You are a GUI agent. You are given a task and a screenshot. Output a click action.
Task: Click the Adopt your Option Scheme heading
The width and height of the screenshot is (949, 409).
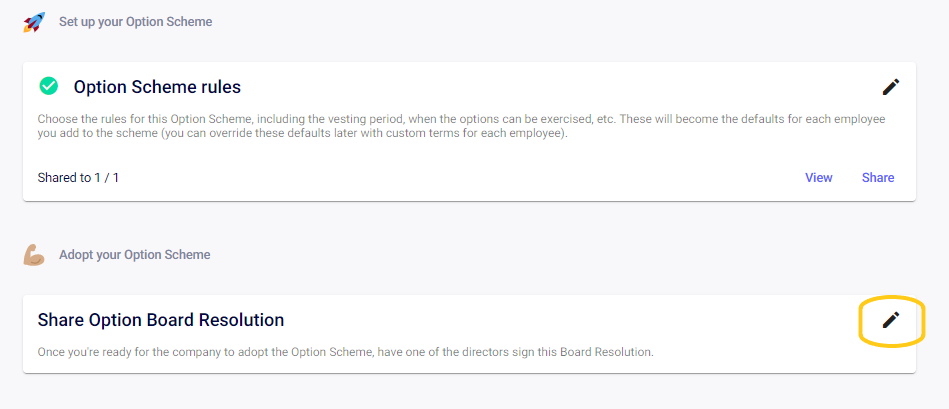(x=134, y=255)
